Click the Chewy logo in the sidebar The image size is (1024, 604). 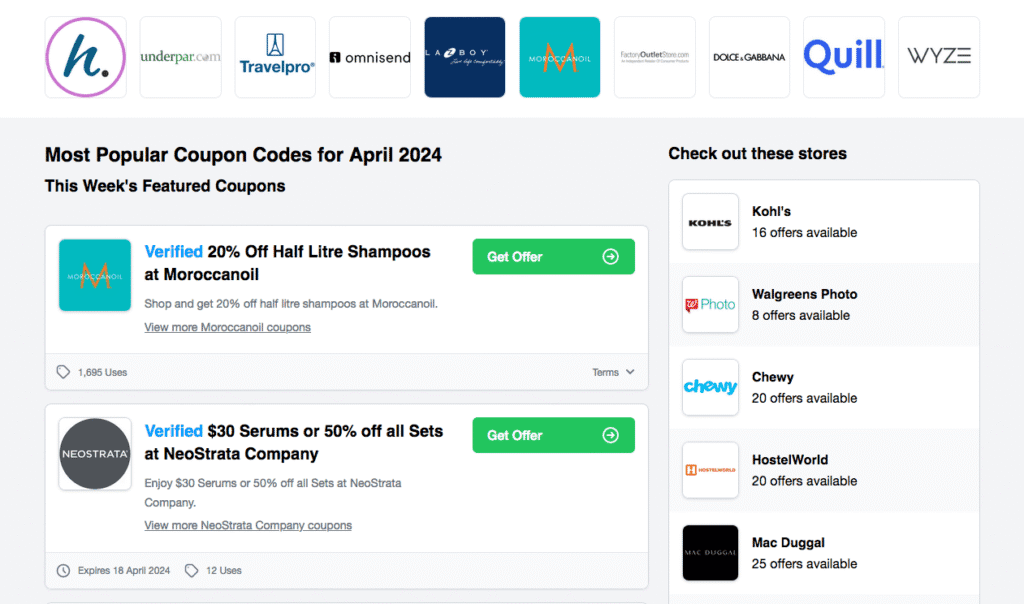coord(710,387)
